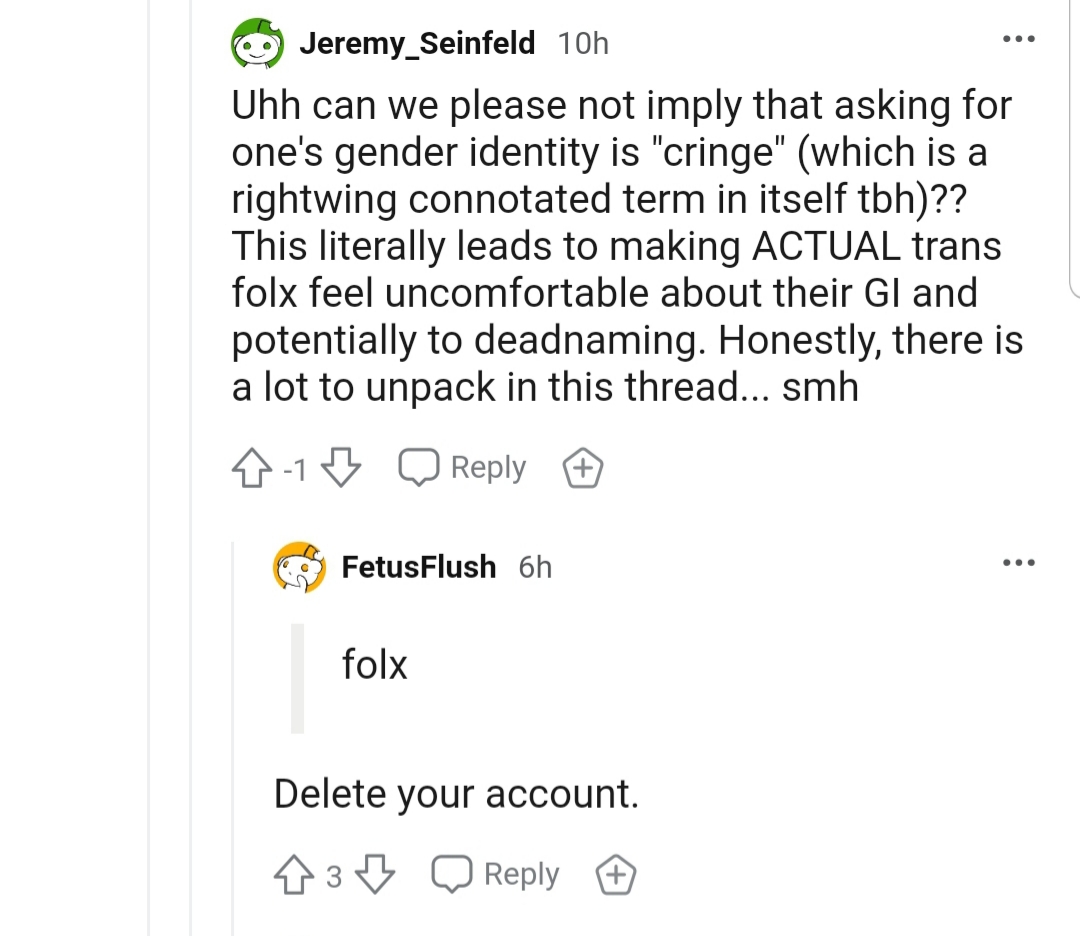This screenshot has height=936, width=1080.
Task: Open options menu for Jeremy_Seinfeld's comment
Action: tap(1019, 39)
